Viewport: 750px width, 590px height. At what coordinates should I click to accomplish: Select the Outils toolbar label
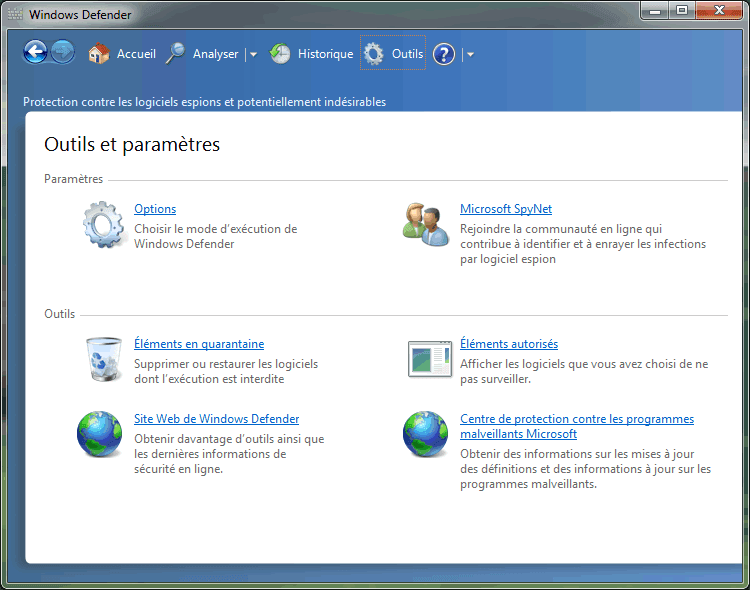[408, 54]
